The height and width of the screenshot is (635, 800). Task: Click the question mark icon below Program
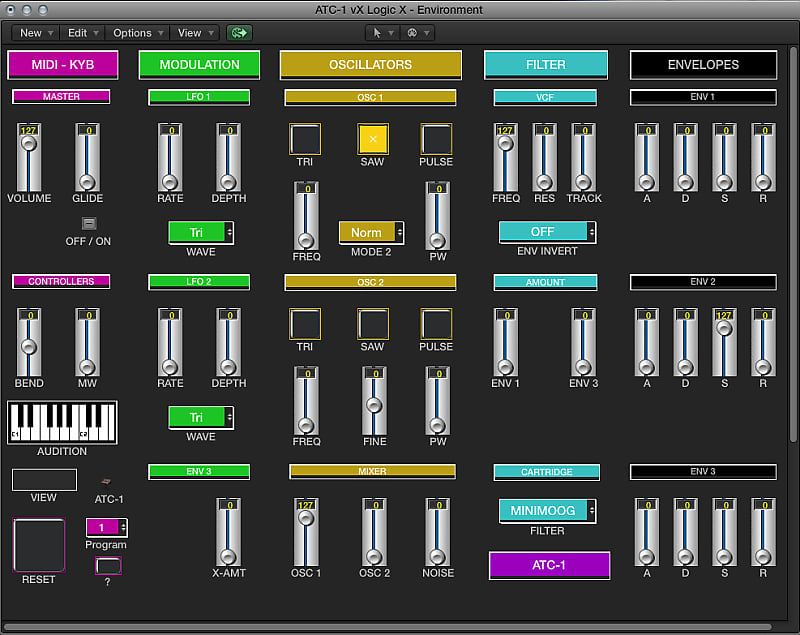coord(106,566)
